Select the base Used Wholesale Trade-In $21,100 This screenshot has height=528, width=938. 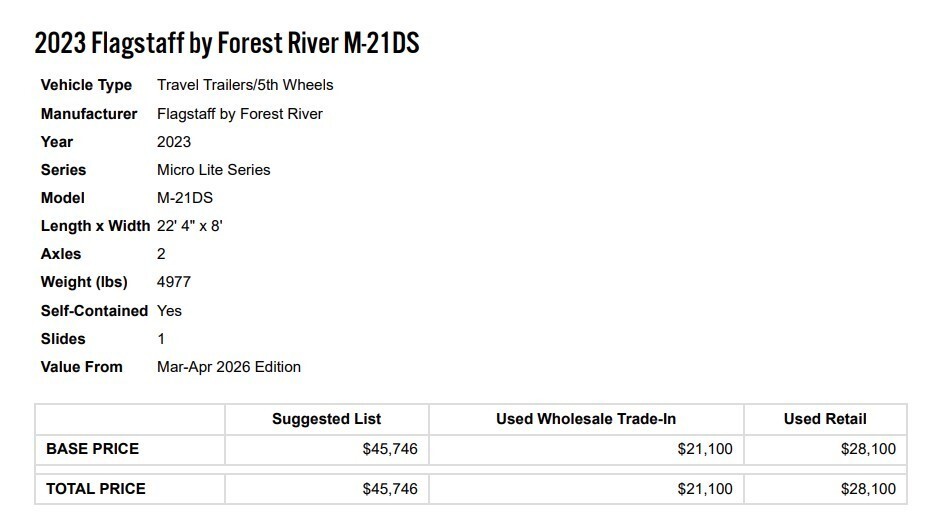[705, 449]
